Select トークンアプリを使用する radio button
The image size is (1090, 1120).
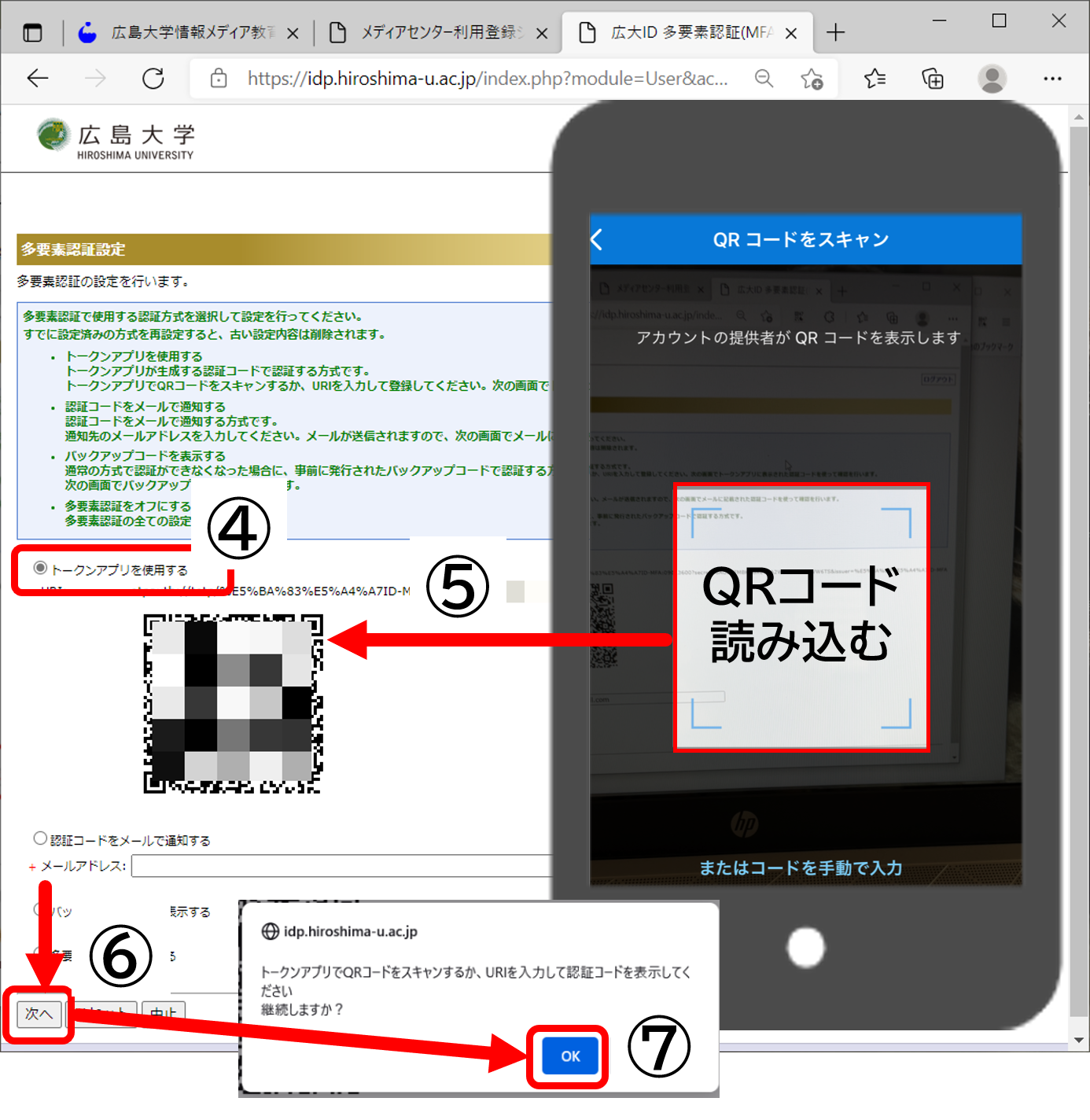pos(40,568)
